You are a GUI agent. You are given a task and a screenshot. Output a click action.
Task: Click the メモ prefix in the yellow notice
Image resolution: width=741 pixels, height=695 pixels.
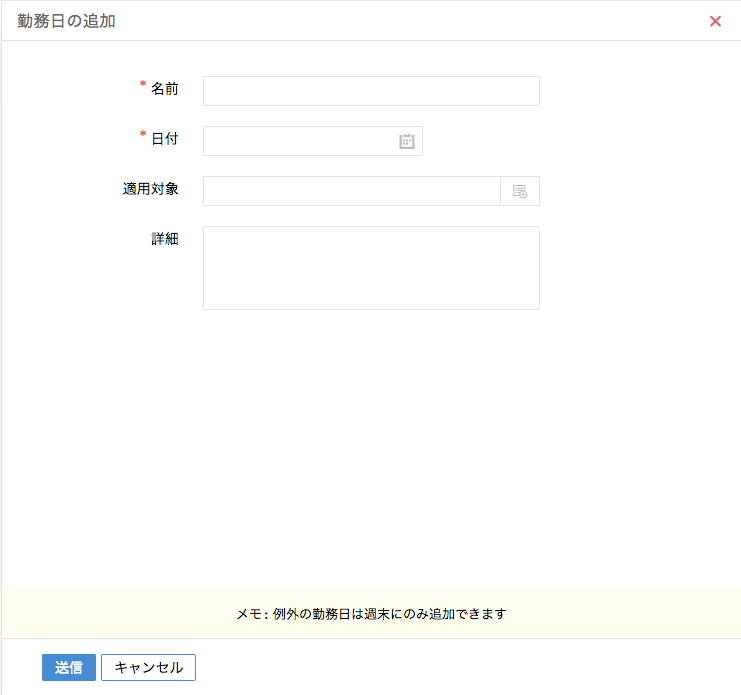(250, 614)
